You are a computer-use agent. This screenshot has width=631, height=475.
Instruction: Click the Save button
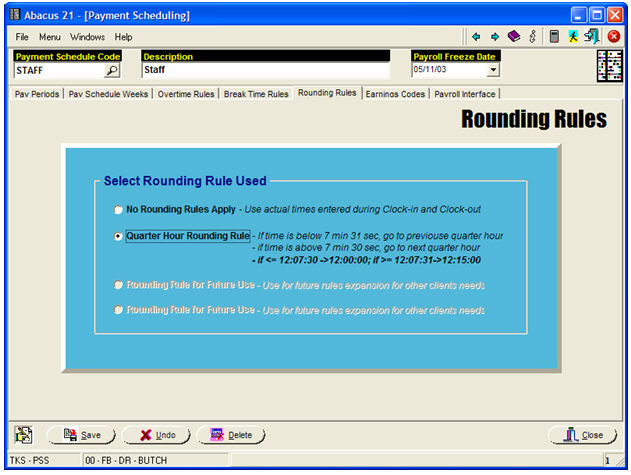[x=82, y=435]
